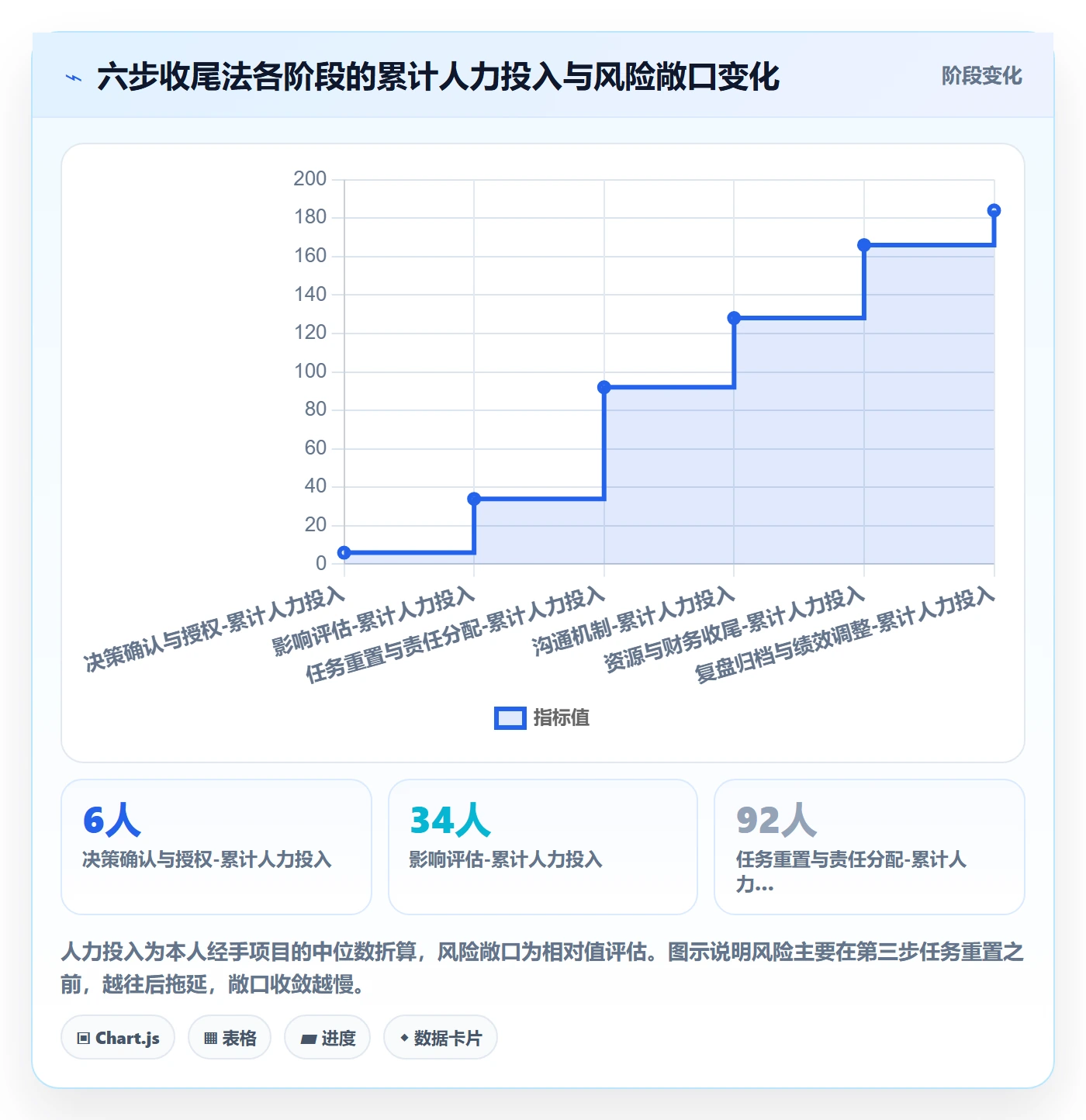Click the chart title 六步收尾法各阶段的累计人力投入与风险敞口变化
Screen dimensions: 1086x1120
pos(438,78)
